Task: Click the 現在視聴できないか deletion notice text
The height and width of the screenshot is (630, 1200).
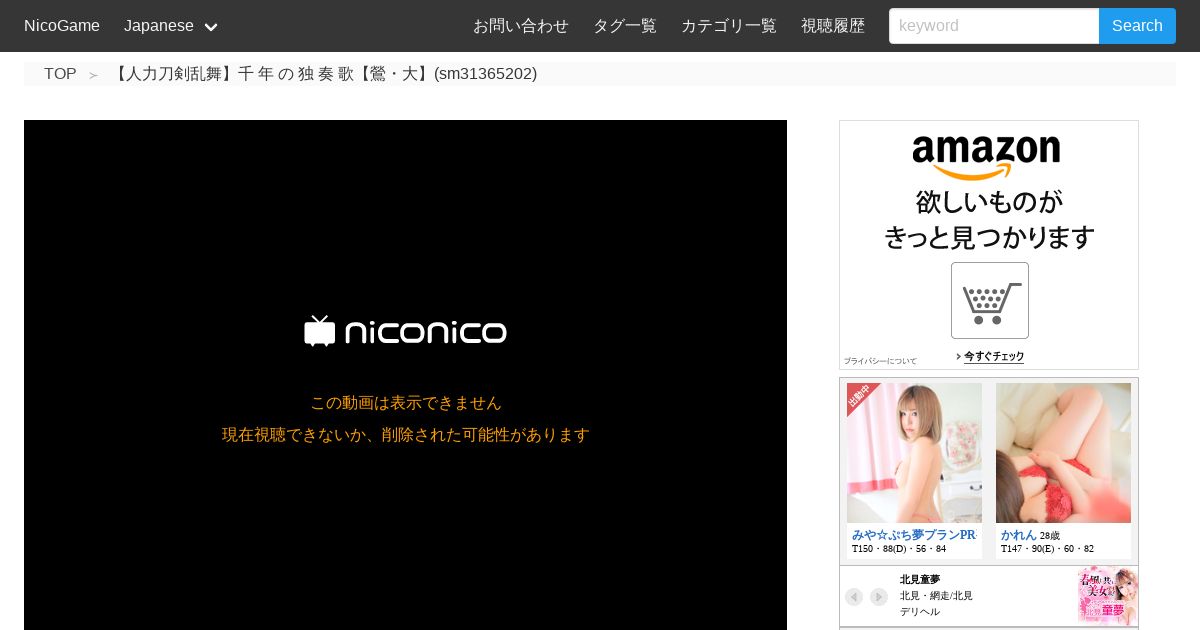Action: tap(405, 435)
